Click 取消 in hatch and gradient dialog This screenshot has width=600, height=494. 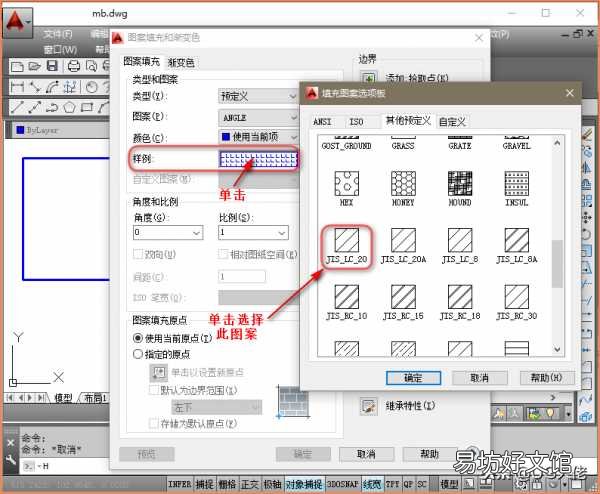pyautogui.click(x=366, y=454)
